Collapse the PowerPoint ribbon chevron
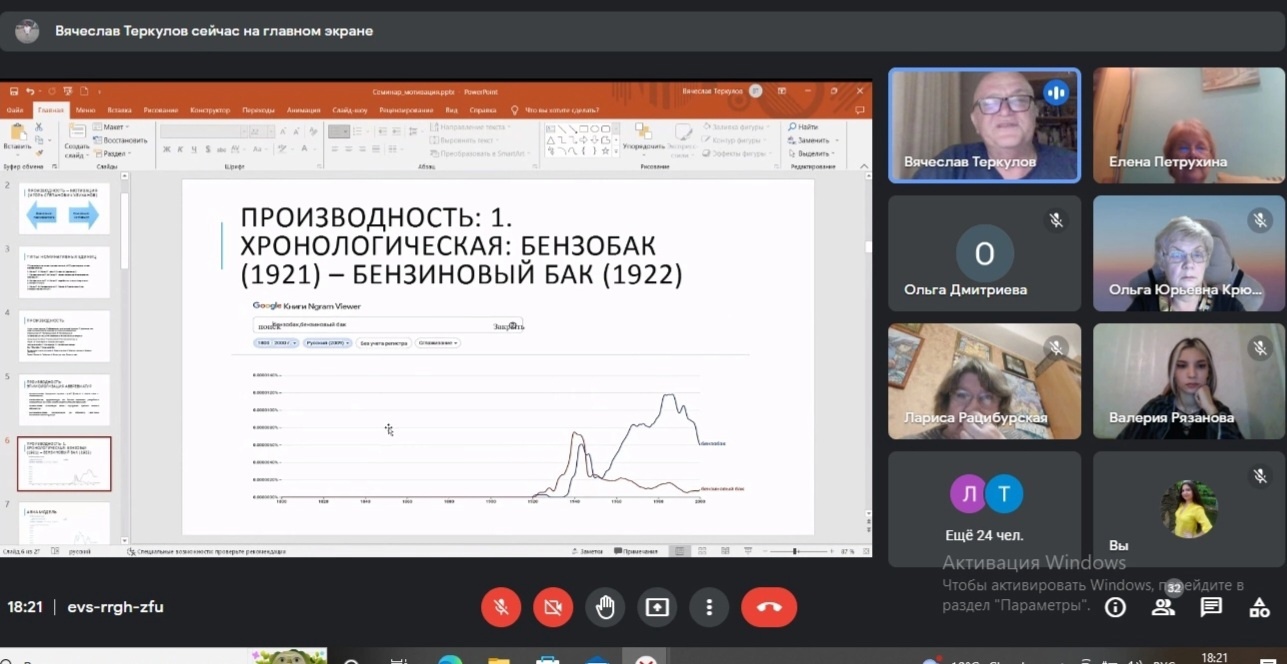The image size is (1287, 664). pyautogui.click(x=864, y=165)
